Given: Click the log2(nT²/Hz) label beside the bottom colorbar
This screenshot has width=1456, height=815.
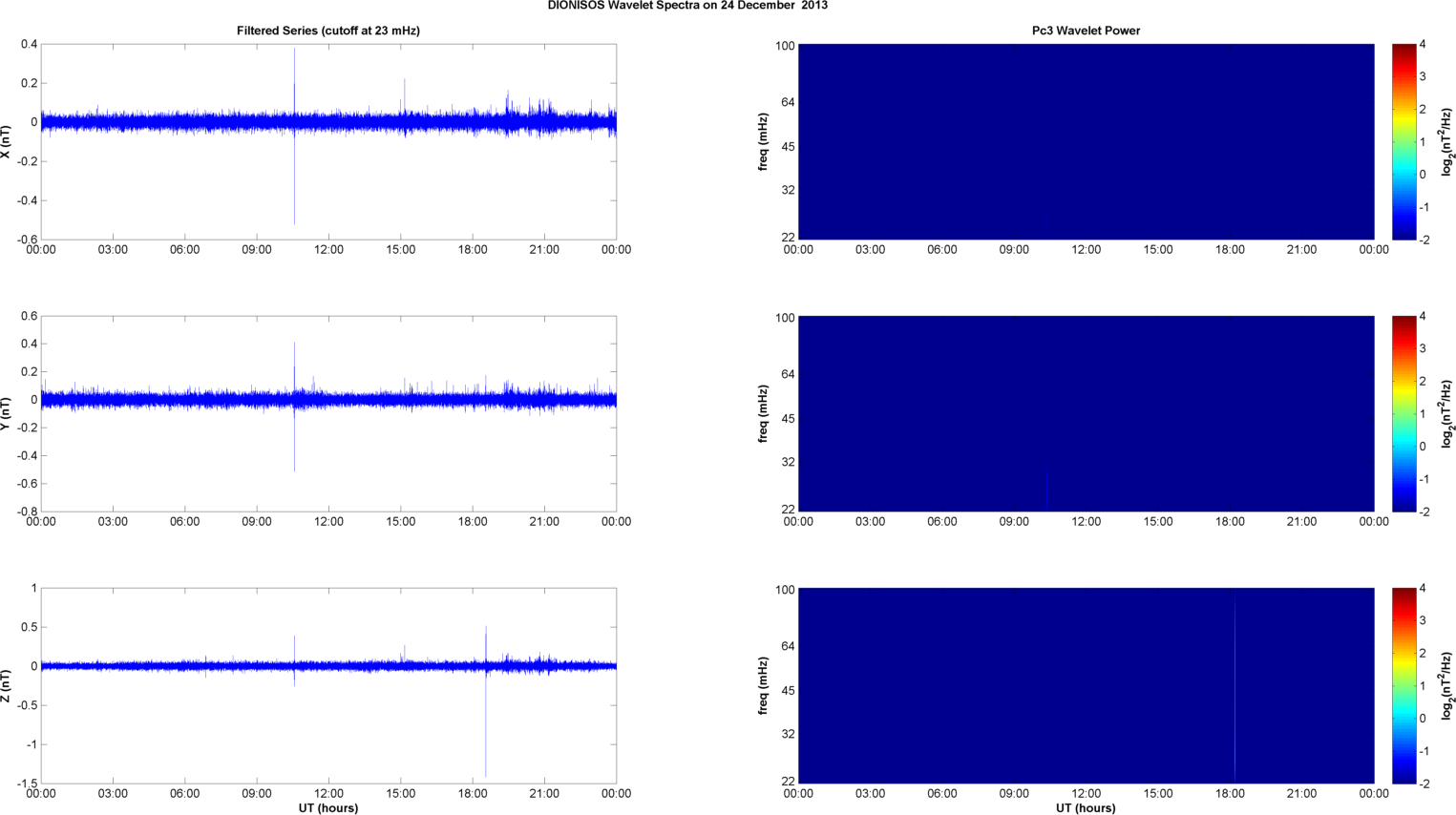Looking at the screenshot, I should (x=1447, y=686).
